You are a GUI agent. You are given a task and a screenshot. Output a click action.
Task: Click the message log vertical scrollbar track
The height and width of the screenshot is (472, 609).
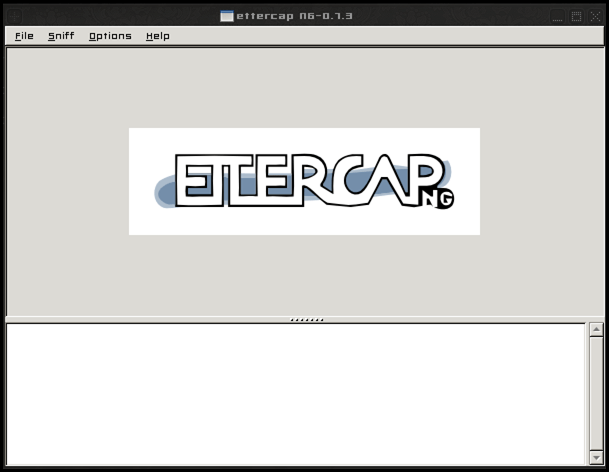(x=596, y=394)
